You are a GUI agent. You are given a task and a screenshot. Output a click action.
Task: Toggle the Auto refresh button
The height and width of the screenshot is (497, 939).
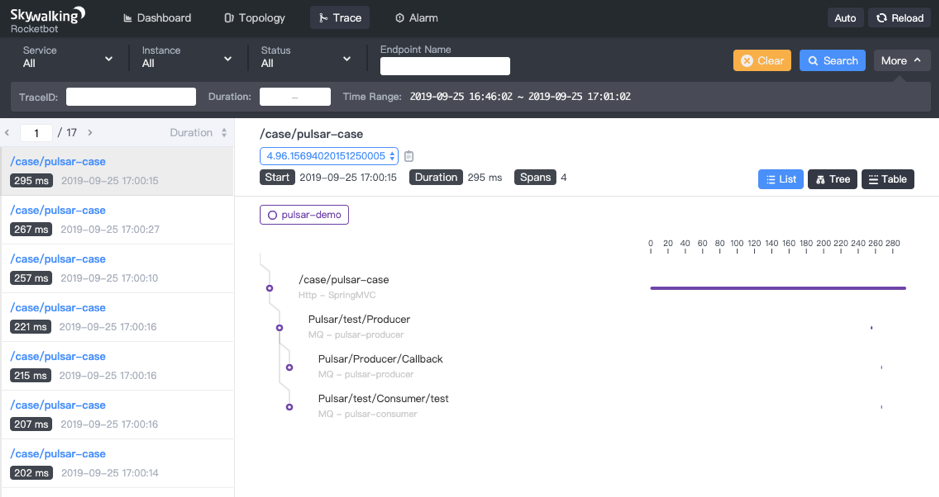pyautogui.click(x=844, y=18)
